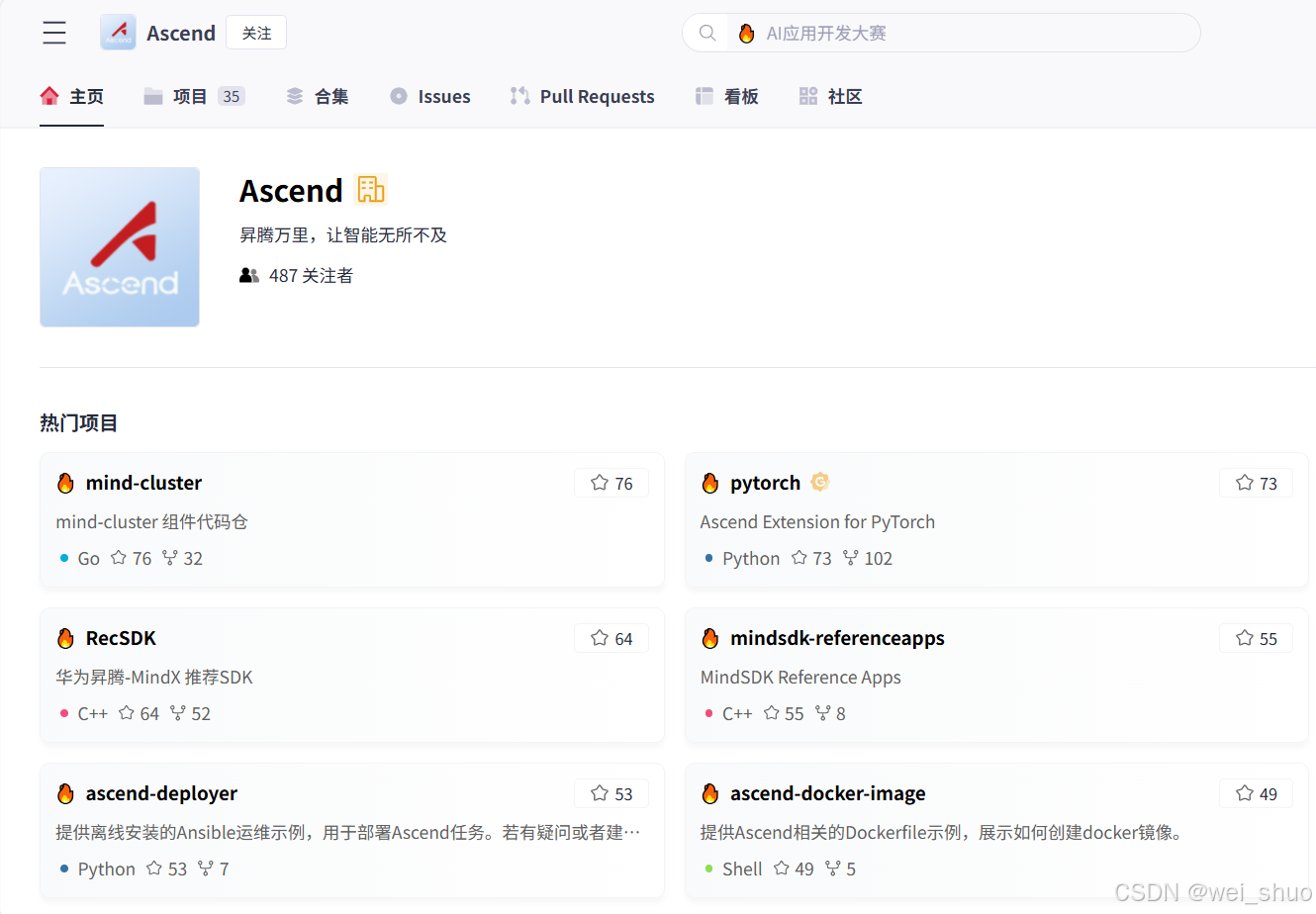This screenshot has width=1316, height=914.
Task: Click the flame icon beside RecSDK
Action: tap(65, 638)
